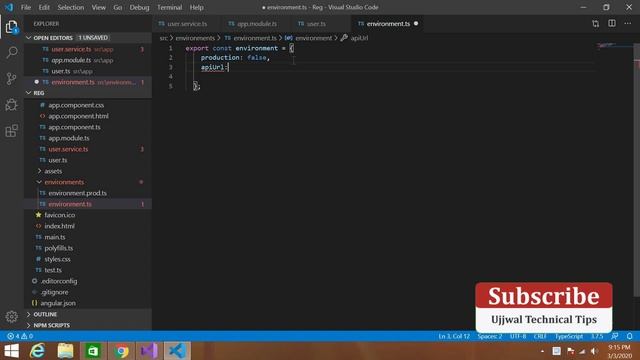Click the VS Code taskbar icon
The height and width of the screenshot is (360, 640).
177,351
